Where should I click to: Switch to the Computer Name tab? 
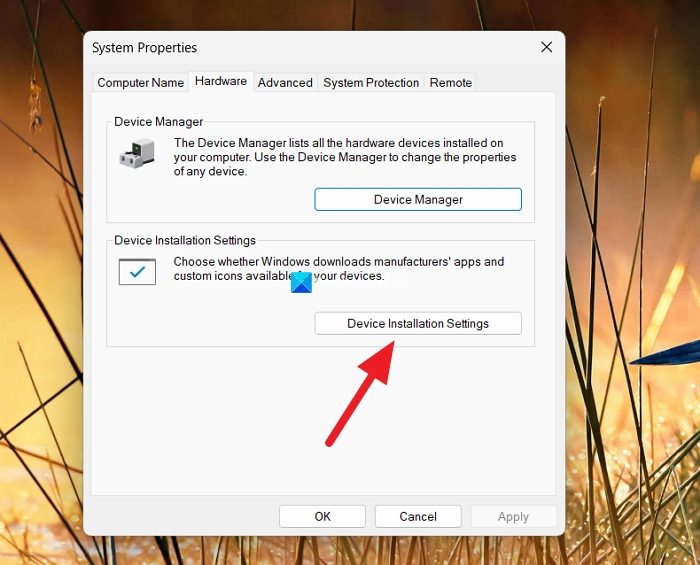(140, 83)
